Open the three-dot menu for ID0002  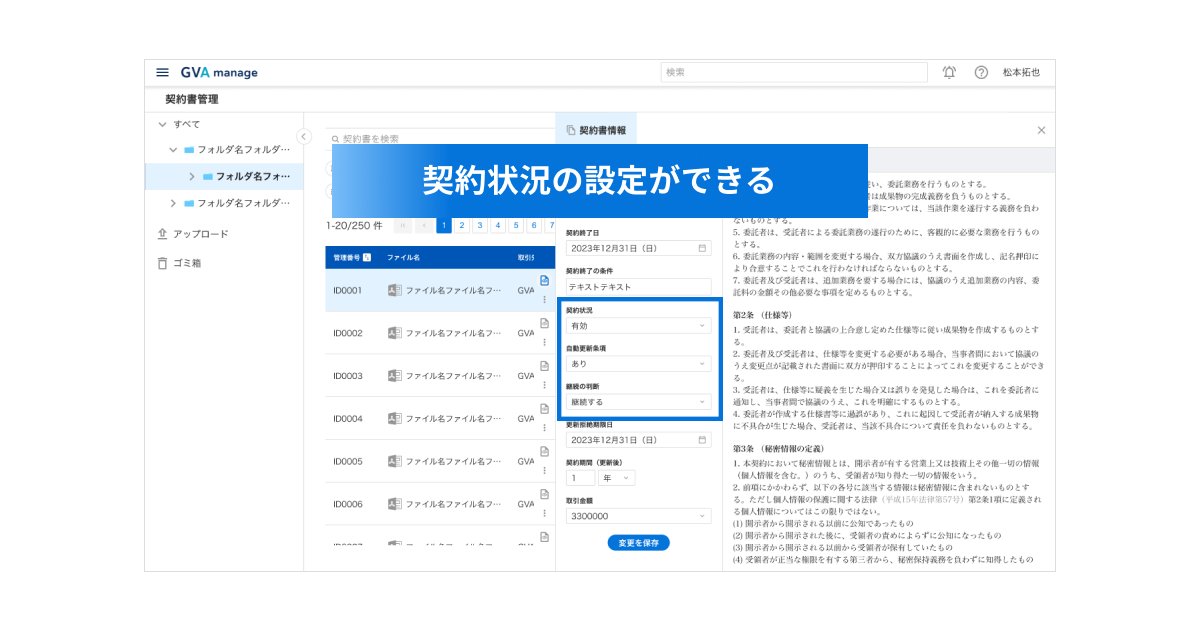tap(544, 343)
